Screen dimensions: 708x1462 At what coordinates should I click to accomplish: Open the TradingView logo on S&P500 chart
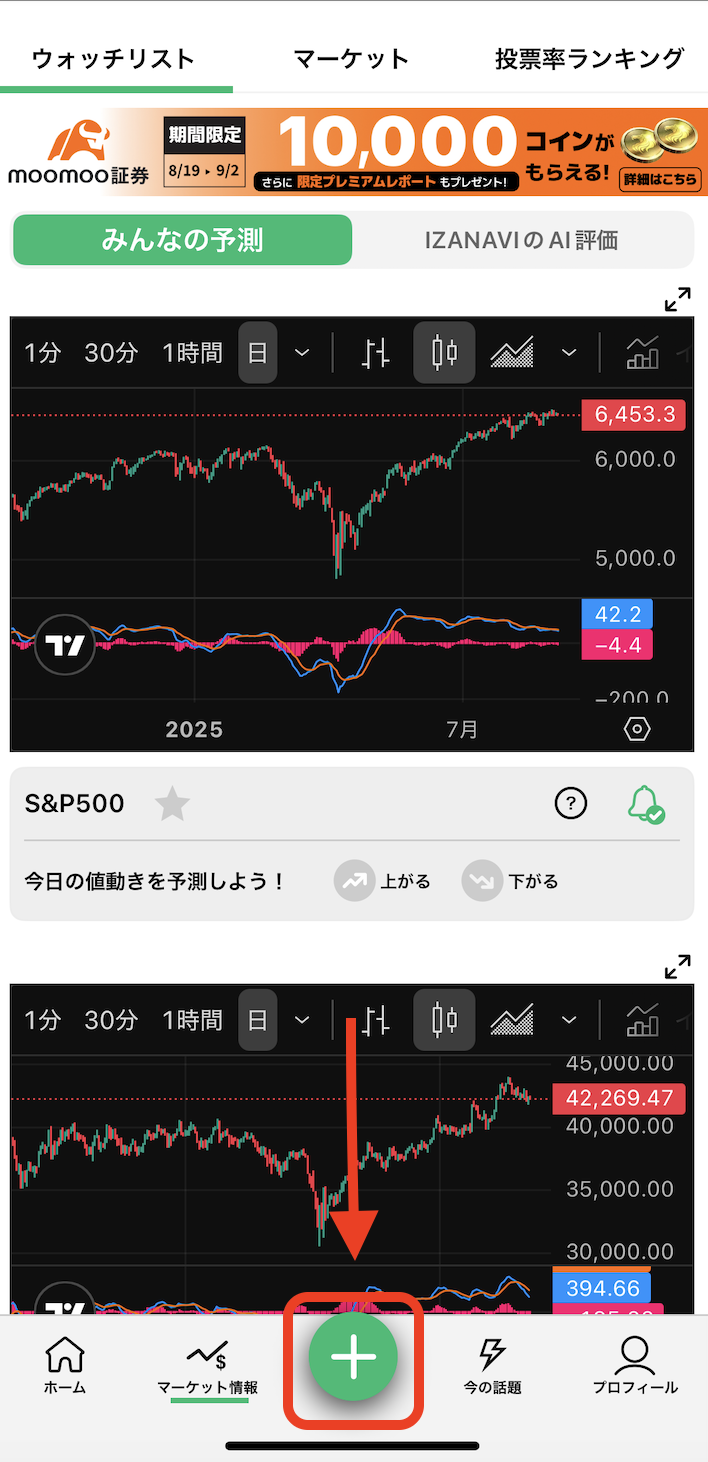point(65,645)
